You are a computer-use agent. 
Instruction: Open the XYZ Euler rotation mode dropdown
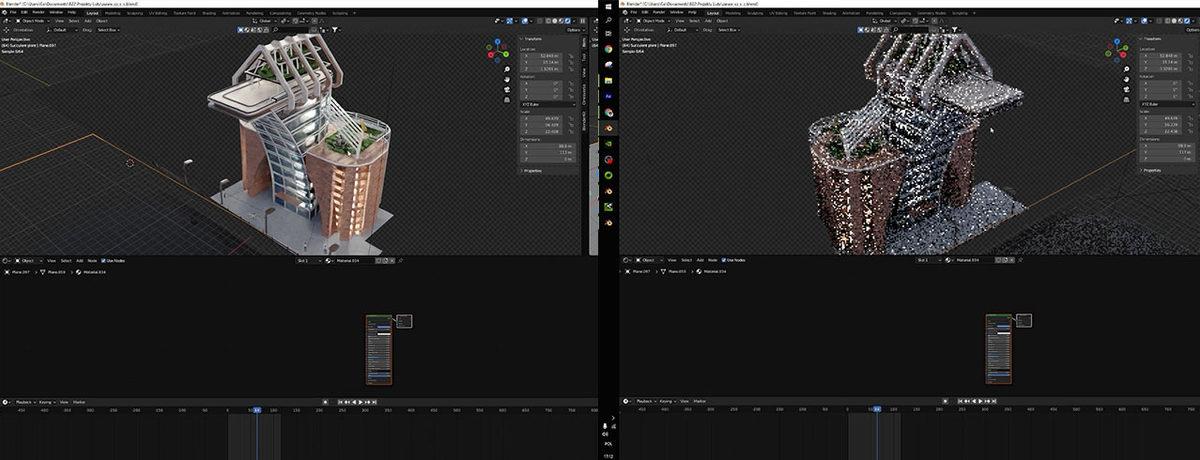[548, 104]
